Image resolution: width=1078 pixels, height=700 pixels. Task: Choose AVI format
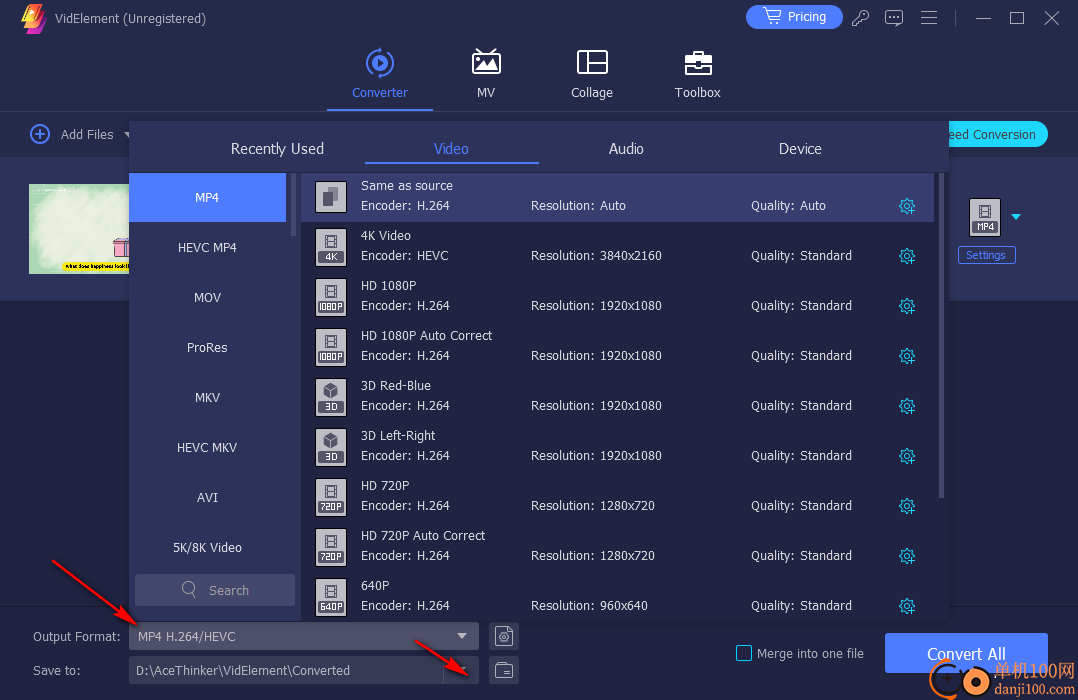coord(207,497)
